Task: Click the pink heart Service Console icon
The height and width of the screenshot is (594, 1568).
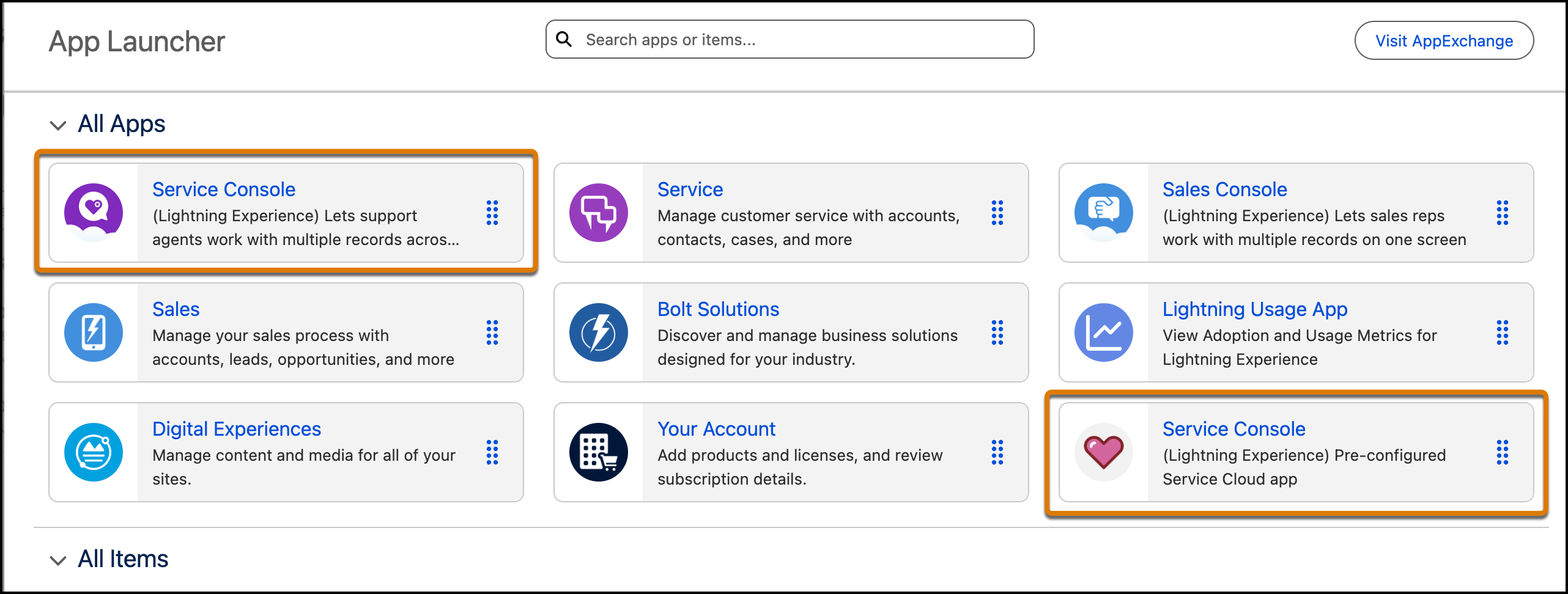Action: point(1104,452)
